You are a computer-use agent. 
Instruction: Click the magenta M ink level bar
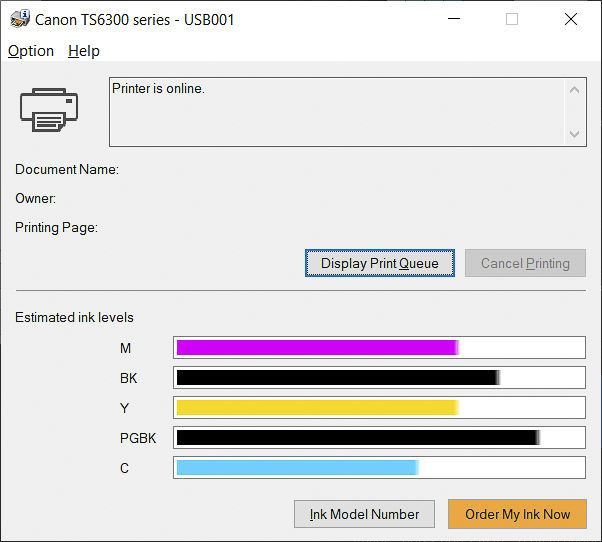tap(379, 347)
